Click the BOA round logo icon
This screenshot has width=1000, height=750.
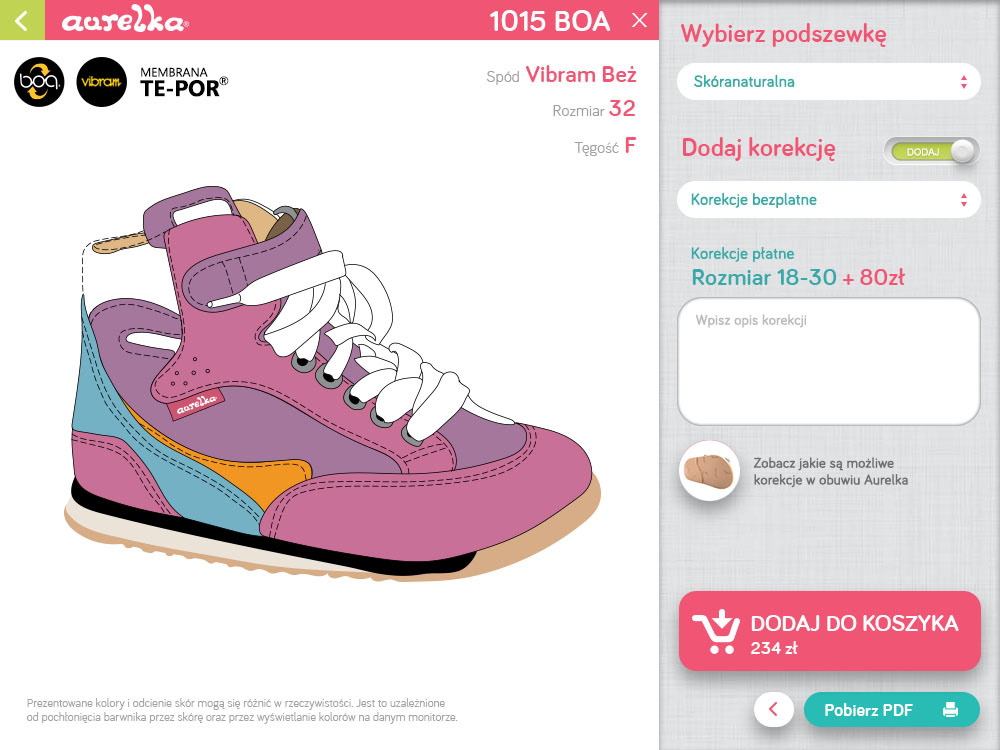tap(39, 82)
